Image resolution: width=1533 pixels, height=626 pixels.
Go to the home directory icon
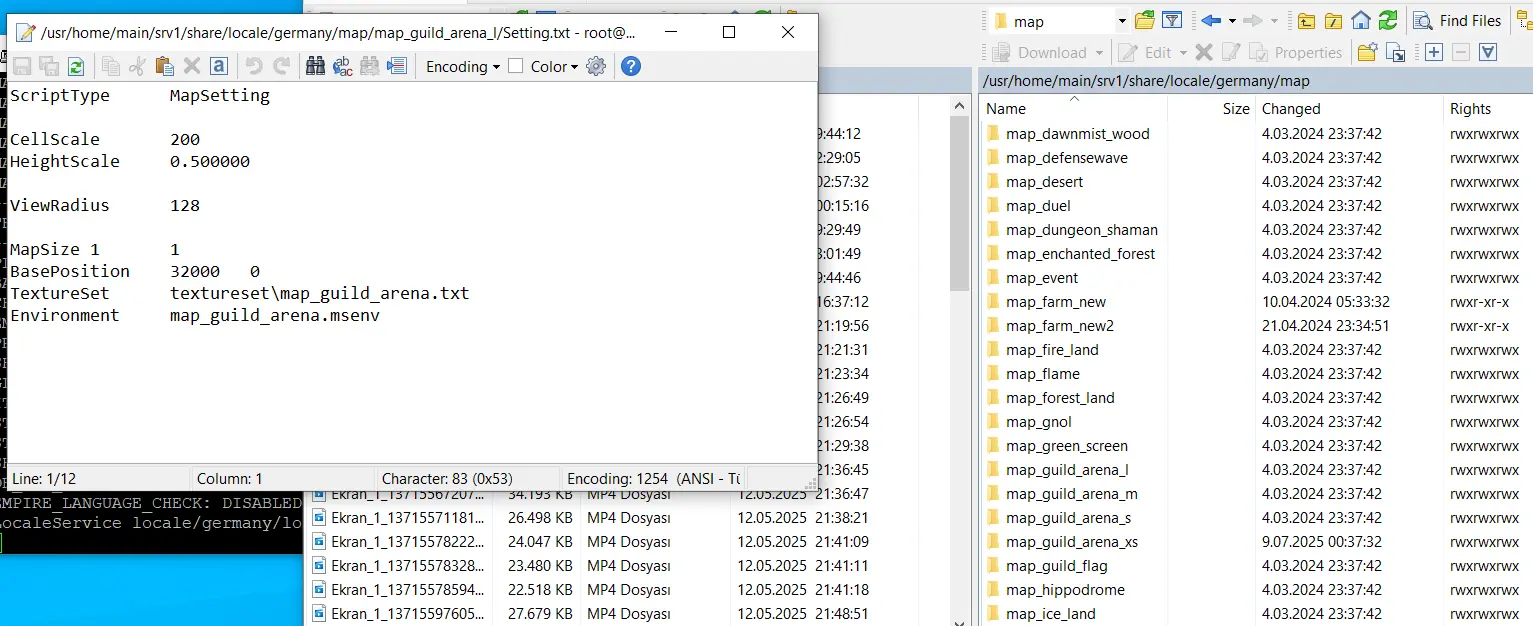1361,21
